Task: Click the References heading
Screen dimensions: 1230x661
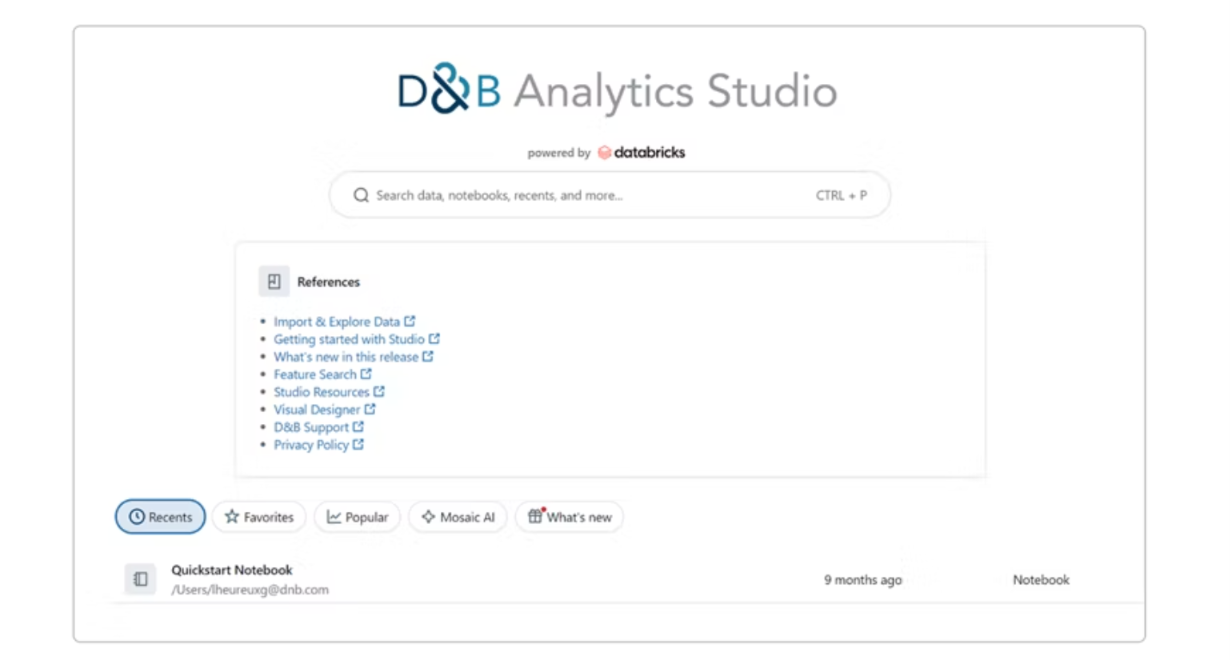Action: [x=328, y=282]
